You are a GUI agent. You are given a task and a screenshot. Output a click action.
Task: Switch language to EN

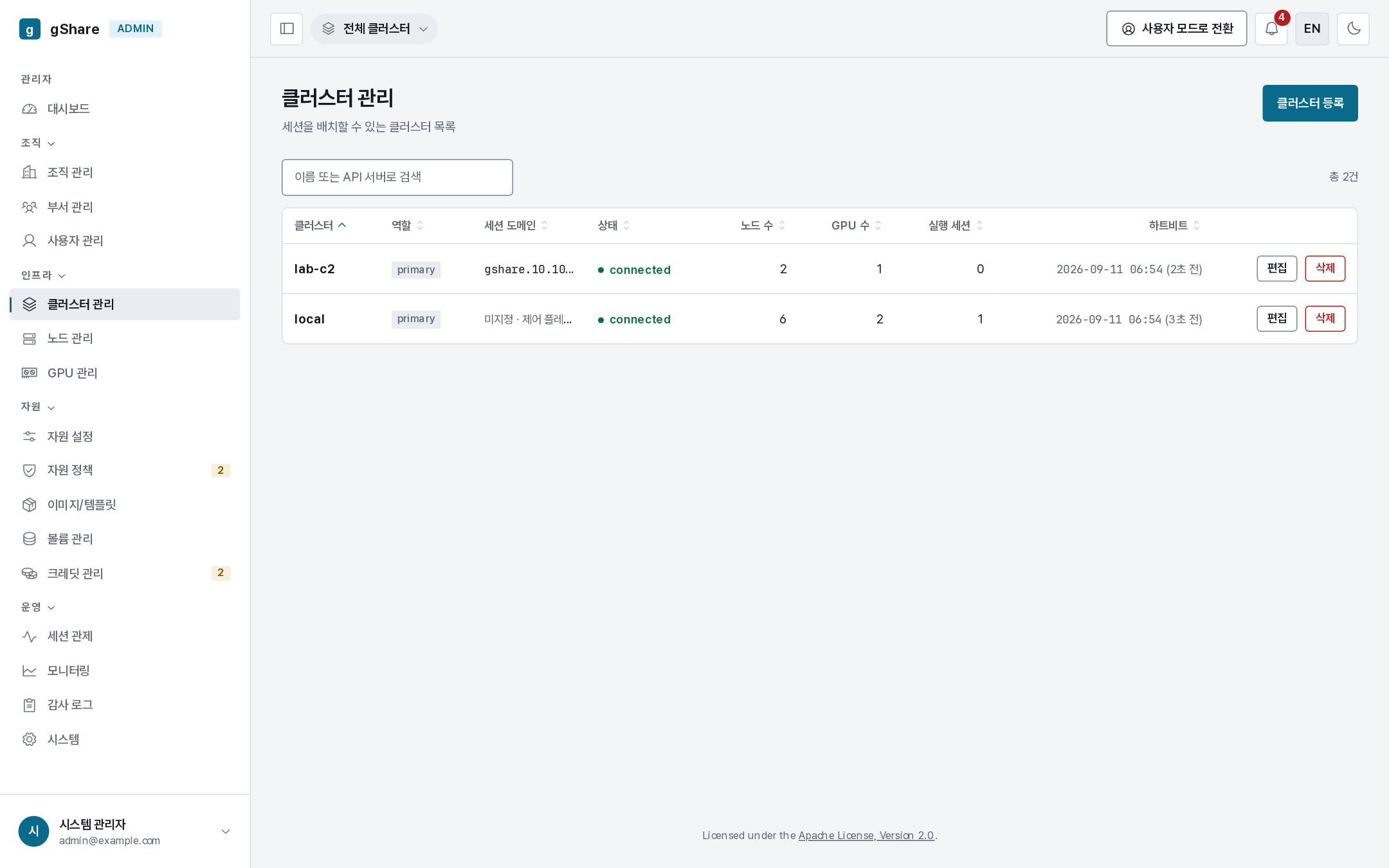1312,29
